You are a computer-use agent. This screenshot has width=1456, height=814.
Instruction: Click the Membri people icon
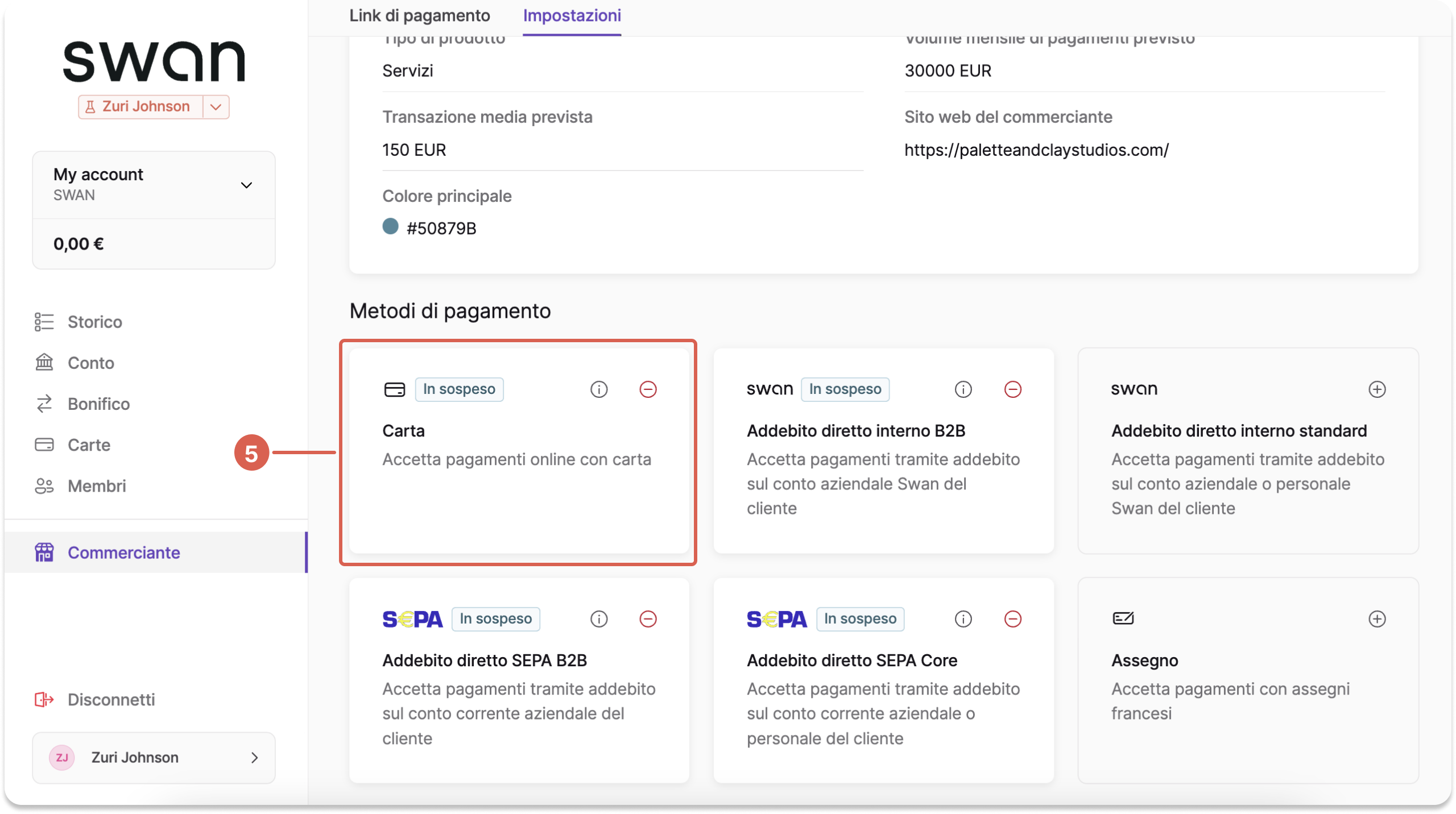[44, 486]
